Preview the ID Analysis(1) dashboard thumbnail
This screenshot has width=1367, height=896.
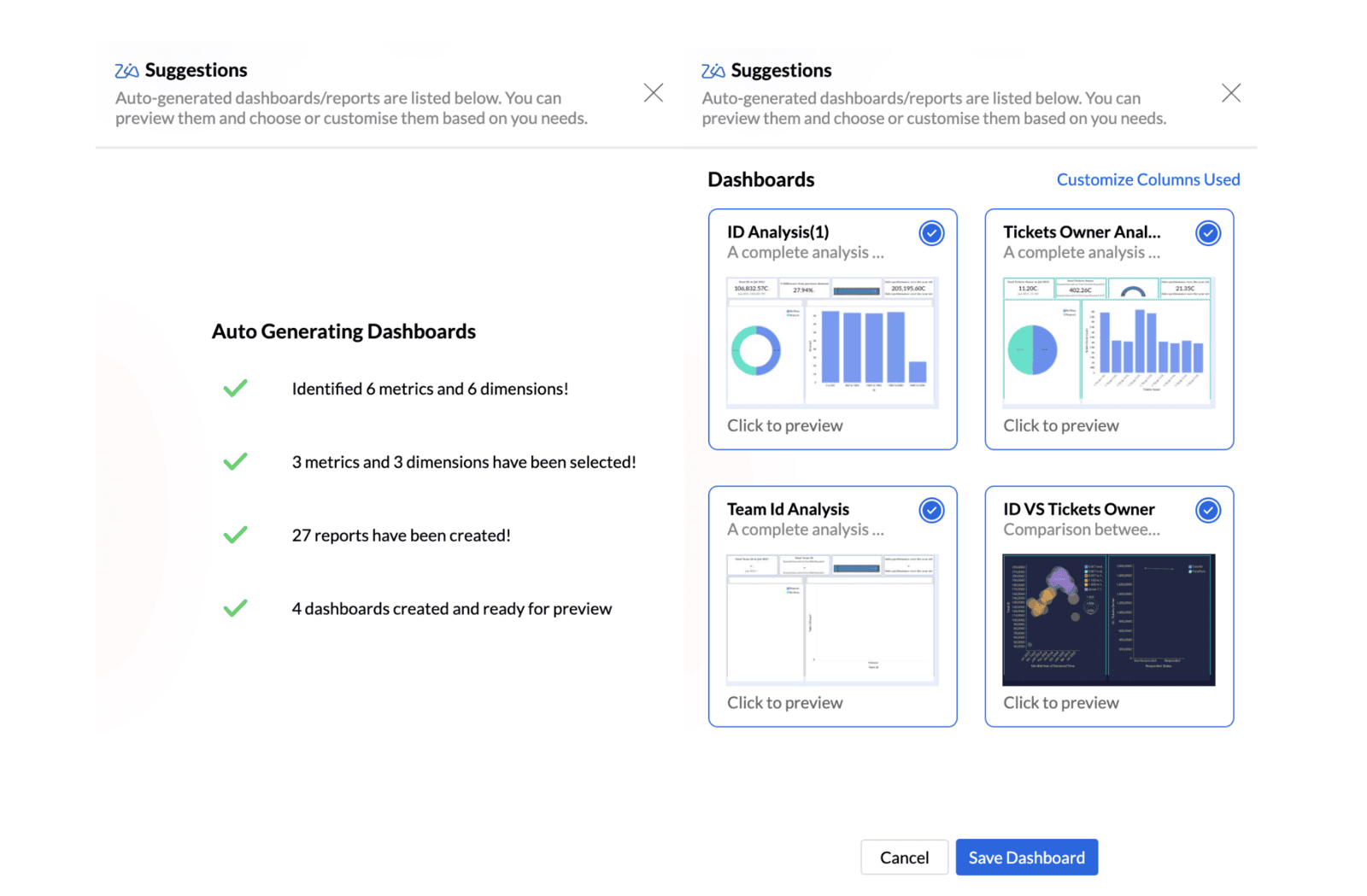pos(832,342)
